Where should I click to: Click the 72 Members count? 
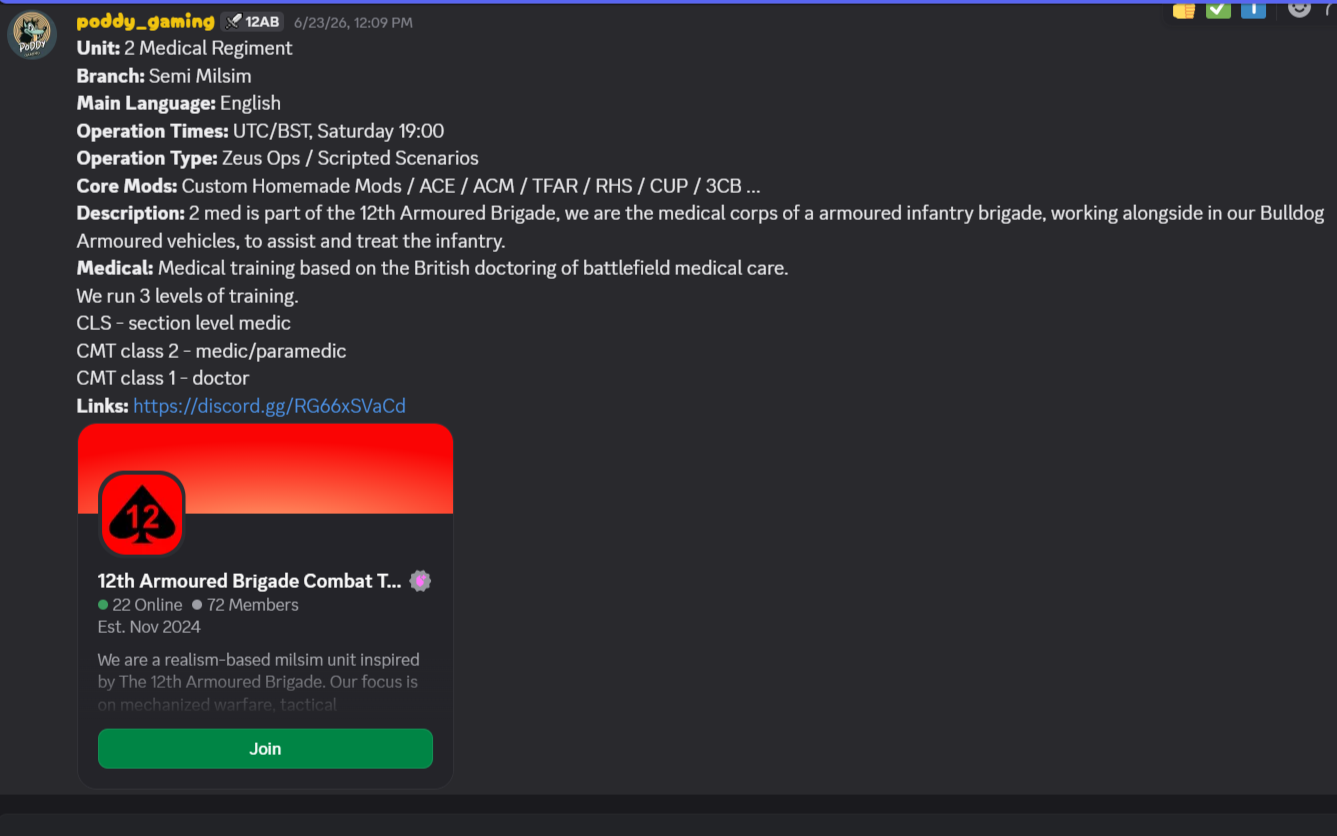[x=245, y=605]
